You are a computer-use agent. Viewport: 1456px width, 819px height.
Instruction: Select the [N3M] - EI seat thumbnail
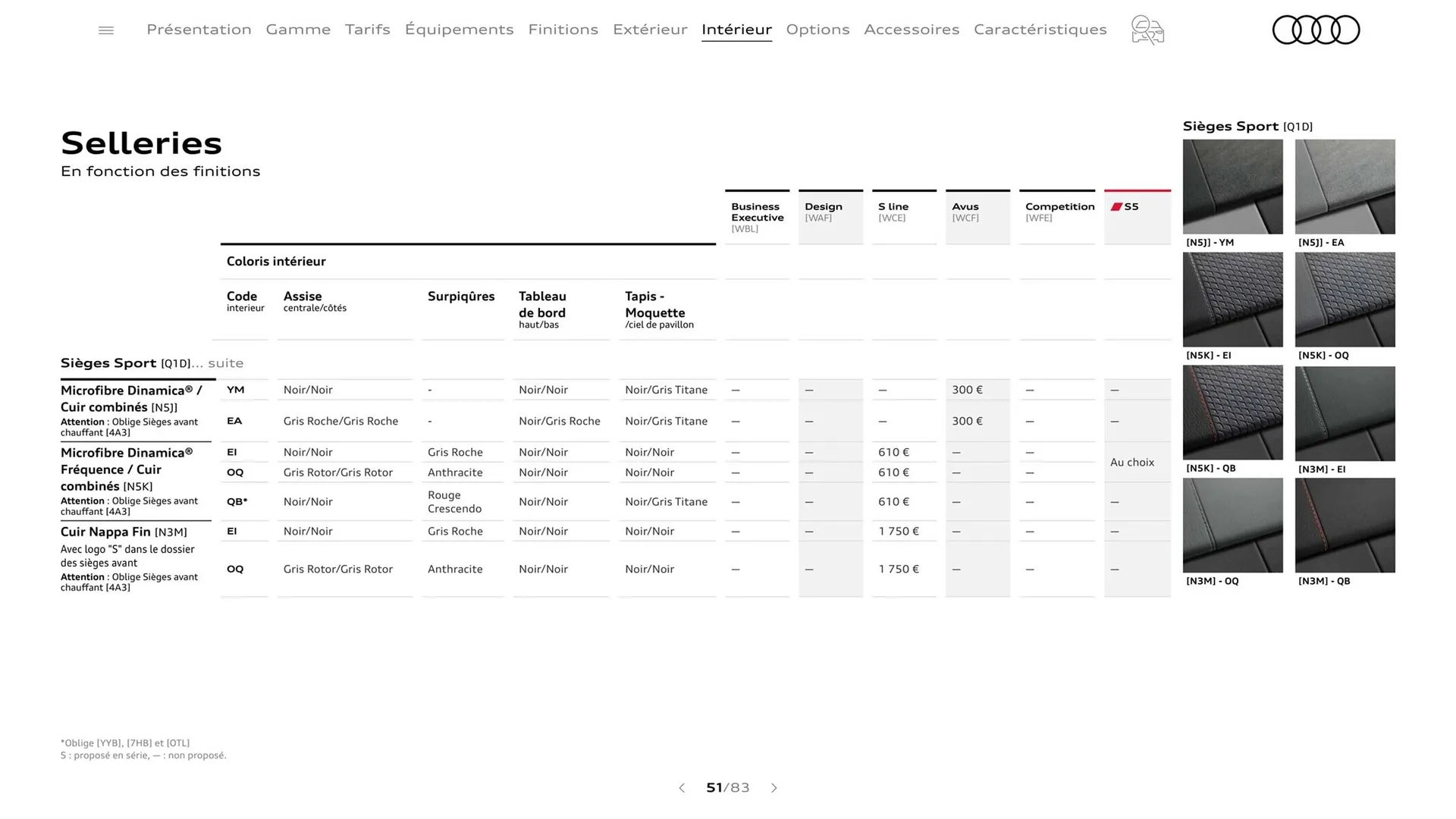1345,413
